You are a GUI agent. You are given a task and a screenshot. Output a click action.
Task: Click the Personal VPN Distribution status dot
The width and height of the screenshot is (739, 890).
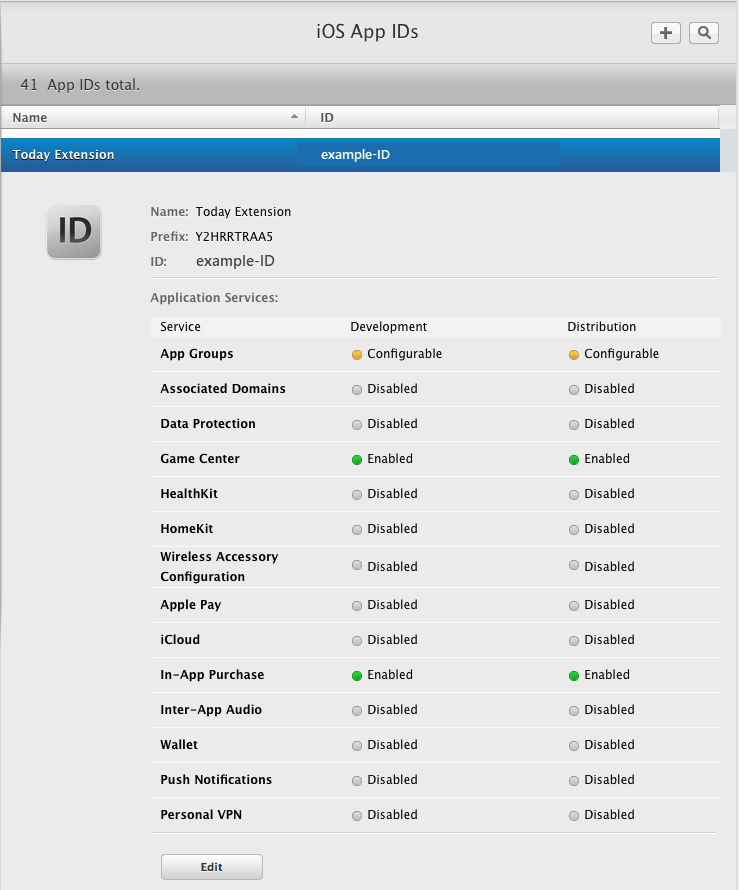(x=574, y=815)
